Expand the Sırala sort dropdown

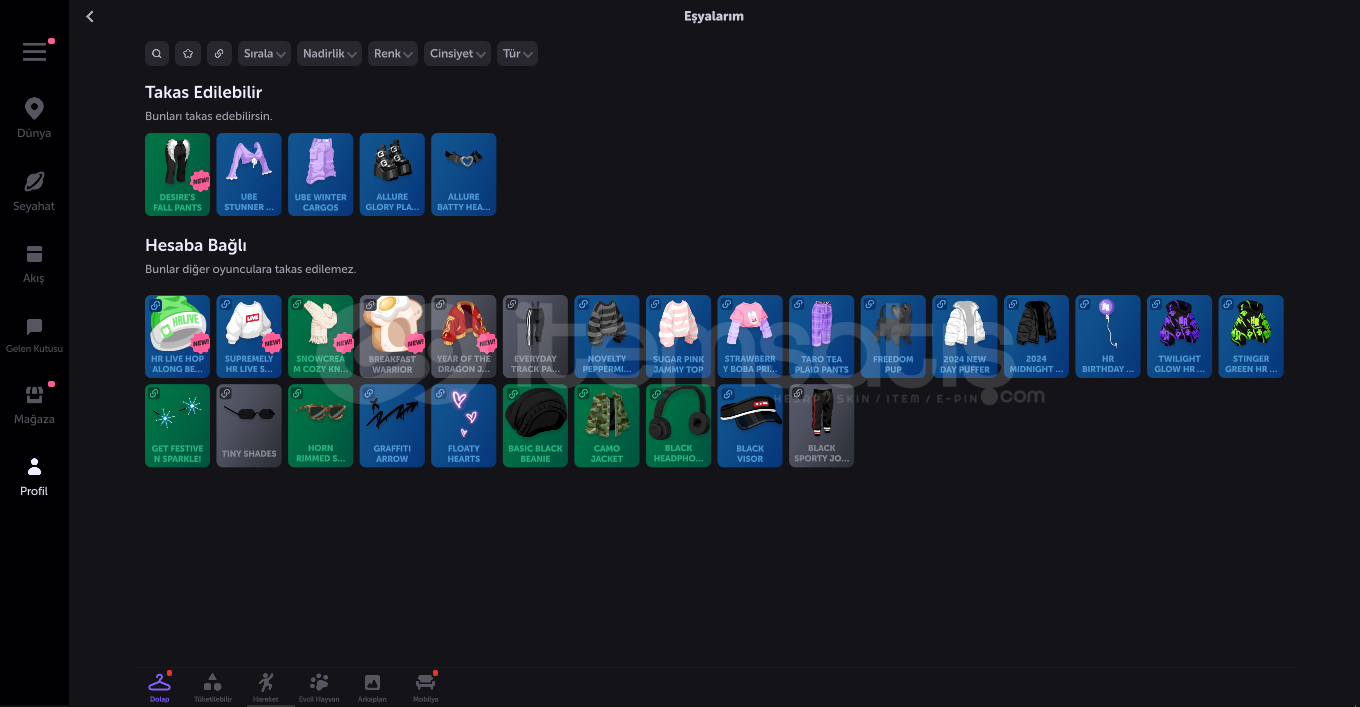[x=264, y=54]
